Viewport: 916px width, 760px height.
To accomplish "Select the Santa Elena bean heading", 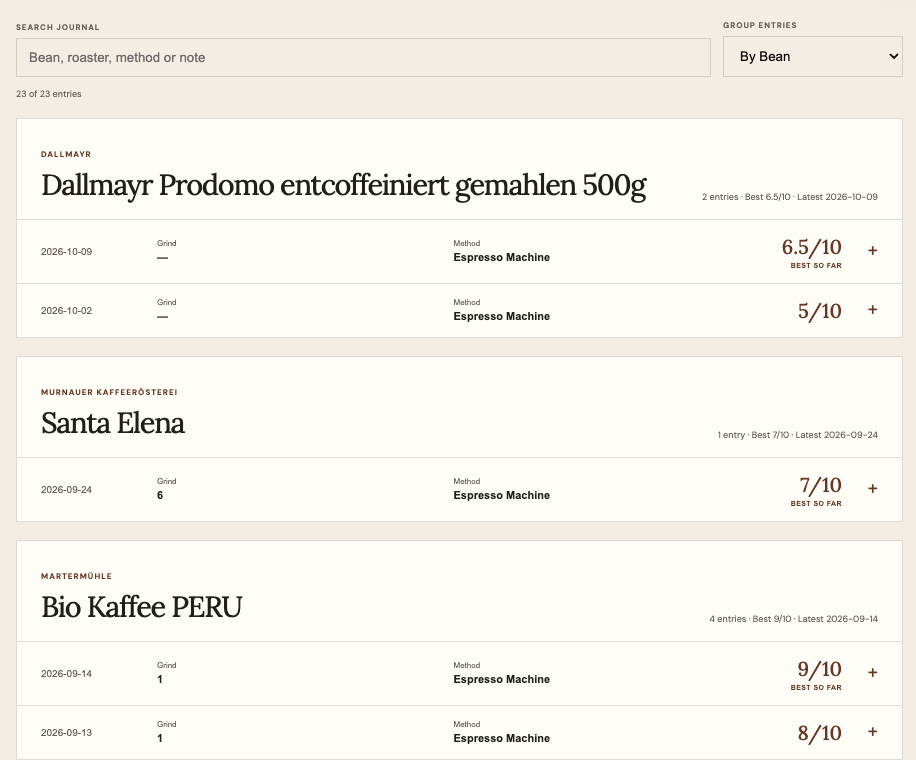I will pos(113,423).
